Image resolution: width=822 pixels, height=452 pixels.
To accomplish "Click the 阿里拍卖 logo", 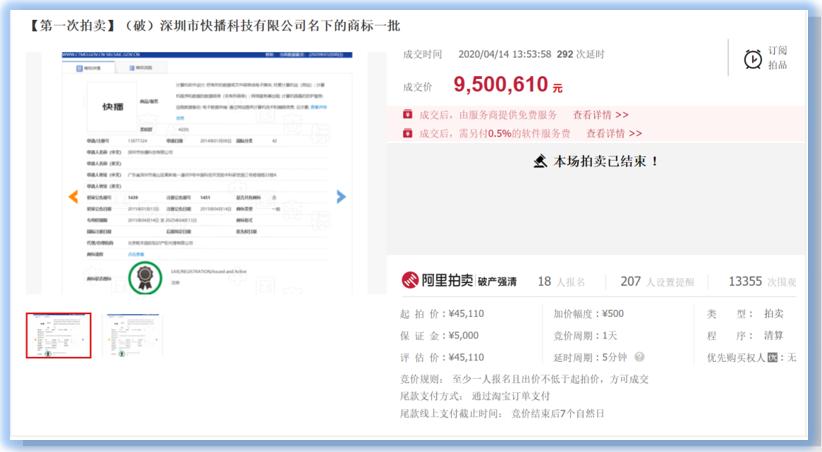I will click(437, 281).
